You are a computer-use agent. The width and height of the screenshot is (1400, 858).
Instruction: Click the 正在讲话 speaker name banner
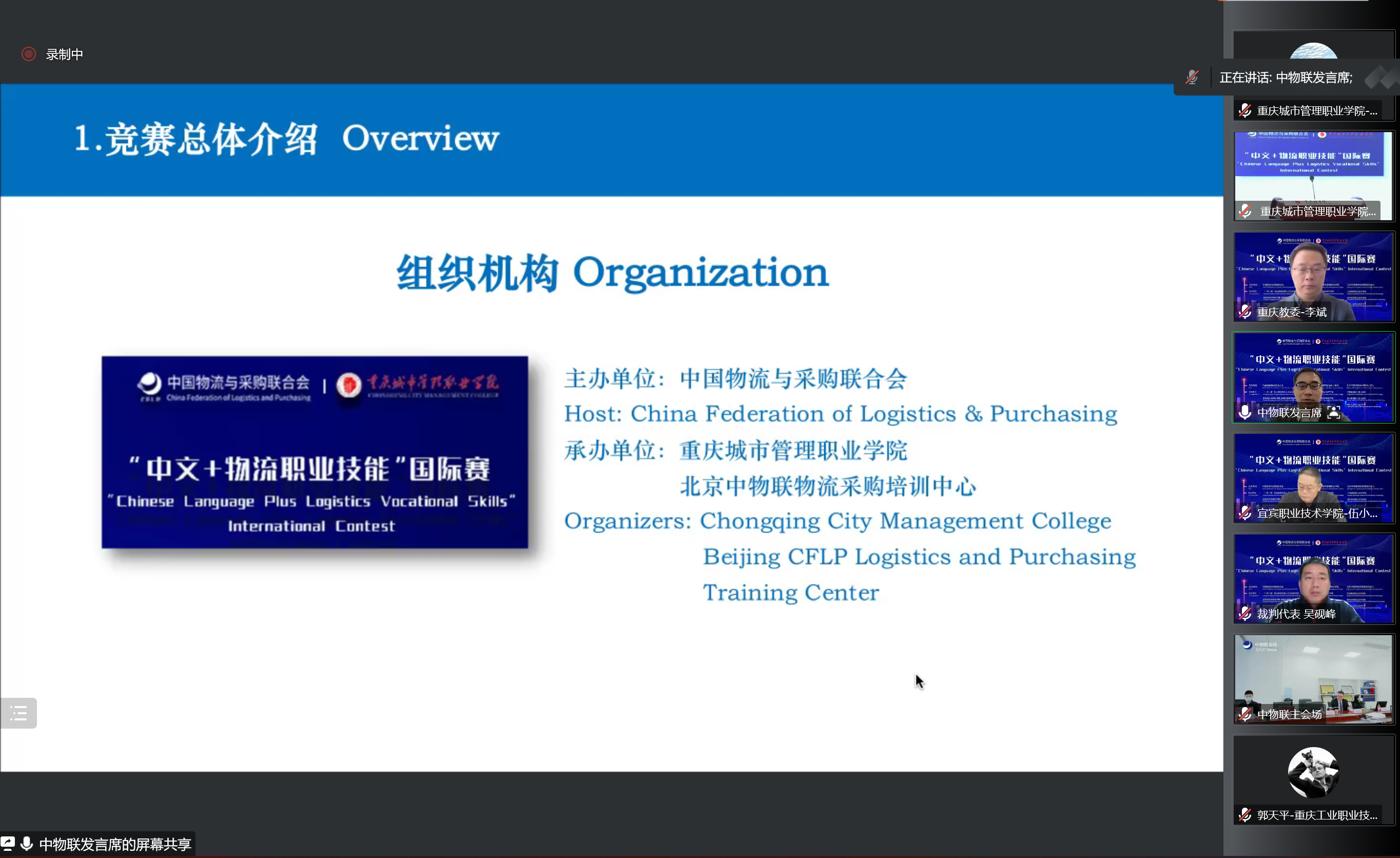tap(1285, 78)
